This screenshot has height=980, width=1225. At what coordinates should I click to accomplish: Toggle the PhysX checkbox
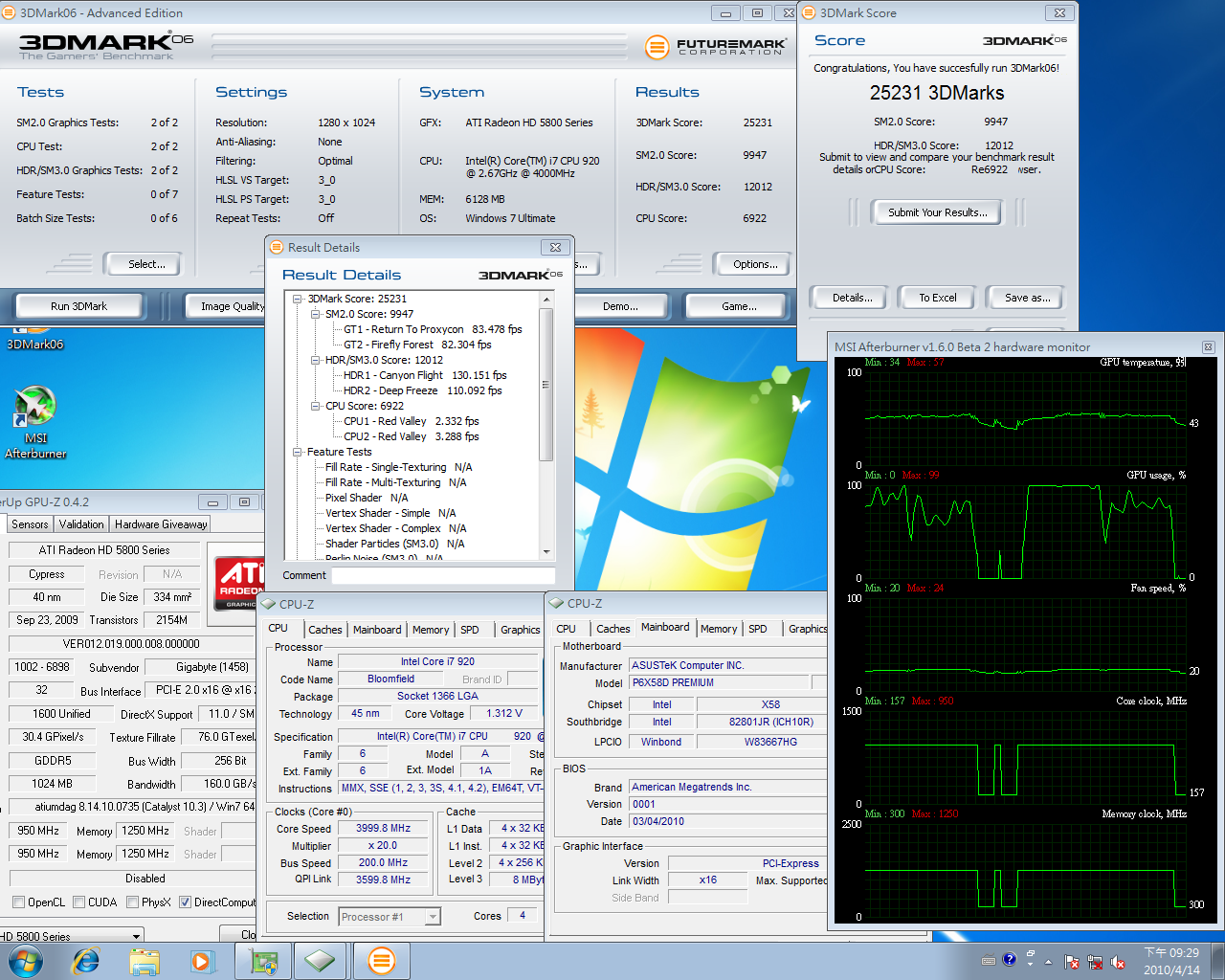point(132,902)
